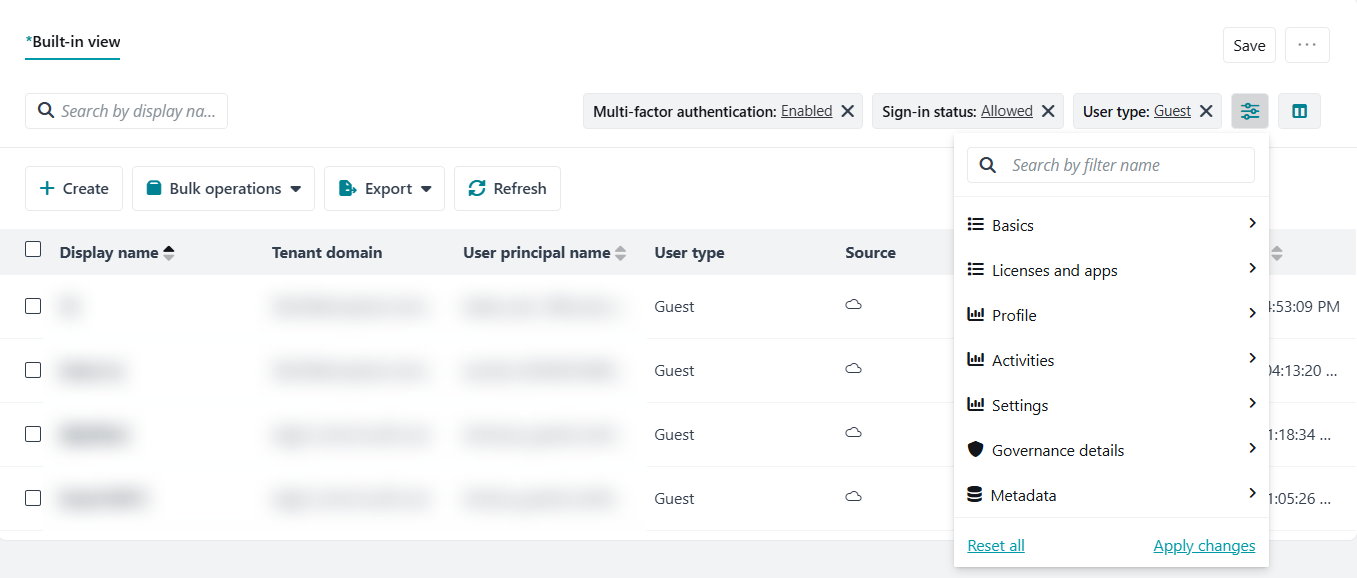Check the first guest user row
Screen dimensions: 1357x578
coord(33,306)
